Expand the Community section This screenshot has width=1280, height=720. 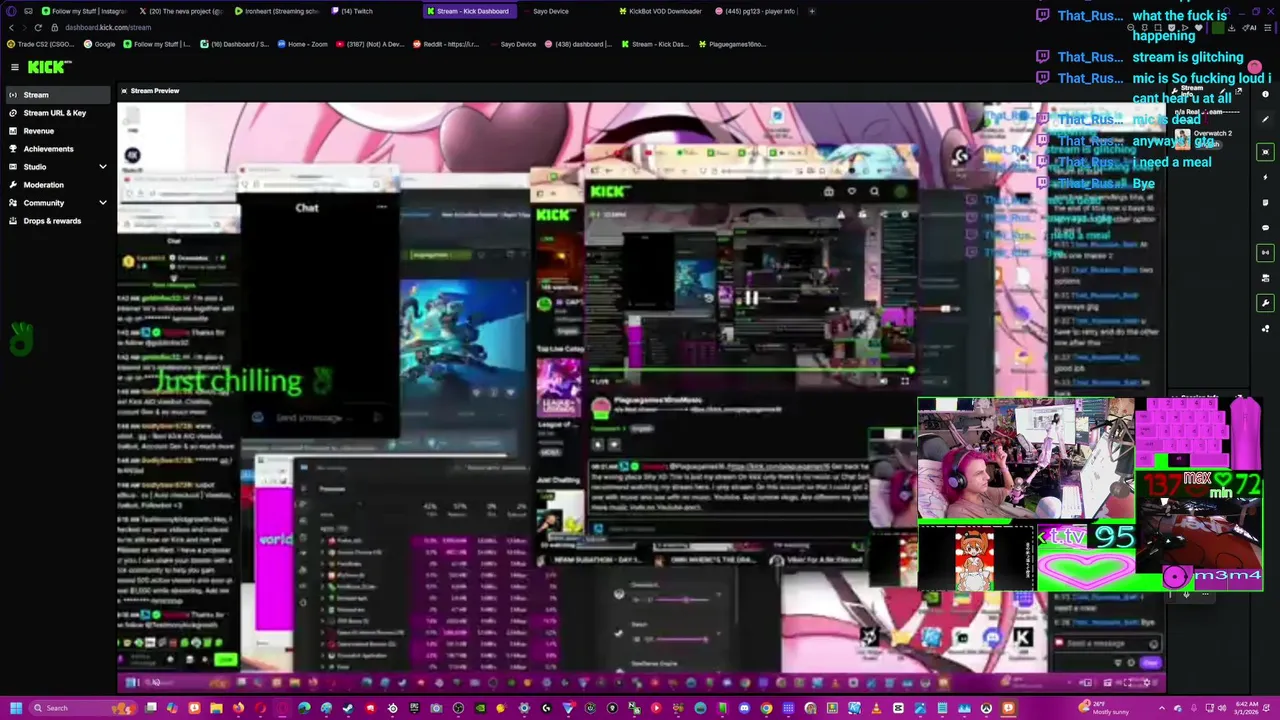tap(56, 203)
